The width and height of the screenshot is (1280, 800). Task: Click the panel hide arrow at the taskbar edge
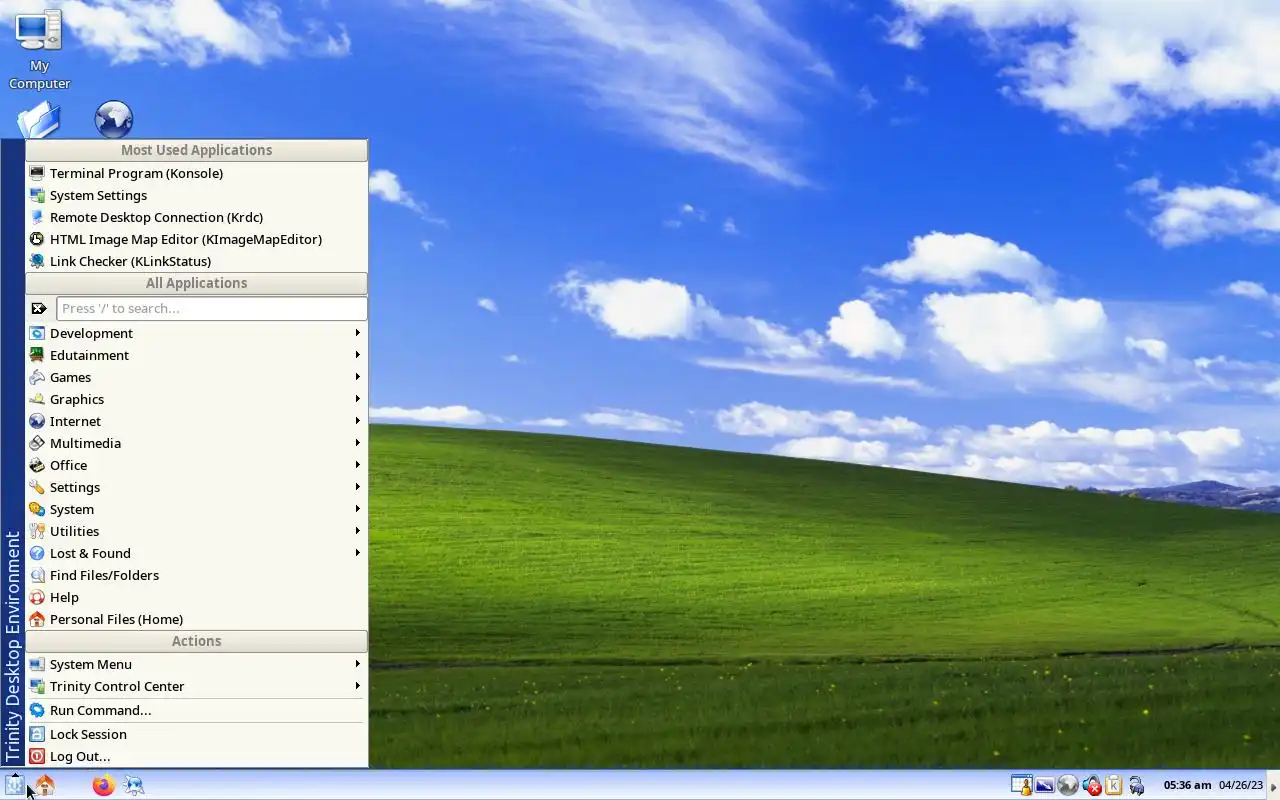1274,785
